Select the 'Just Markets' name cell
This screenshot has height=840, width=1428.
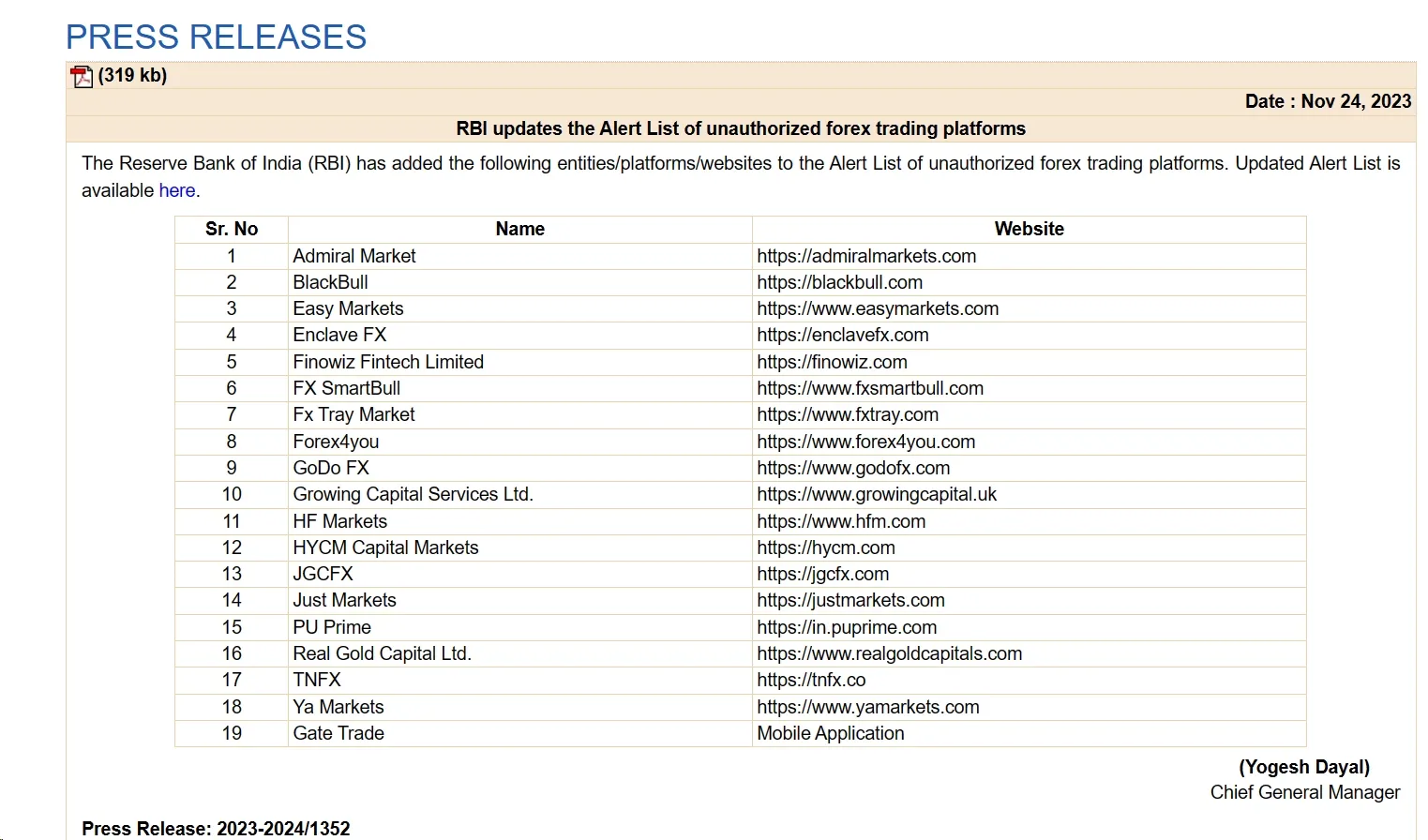[x=520, y=600]
